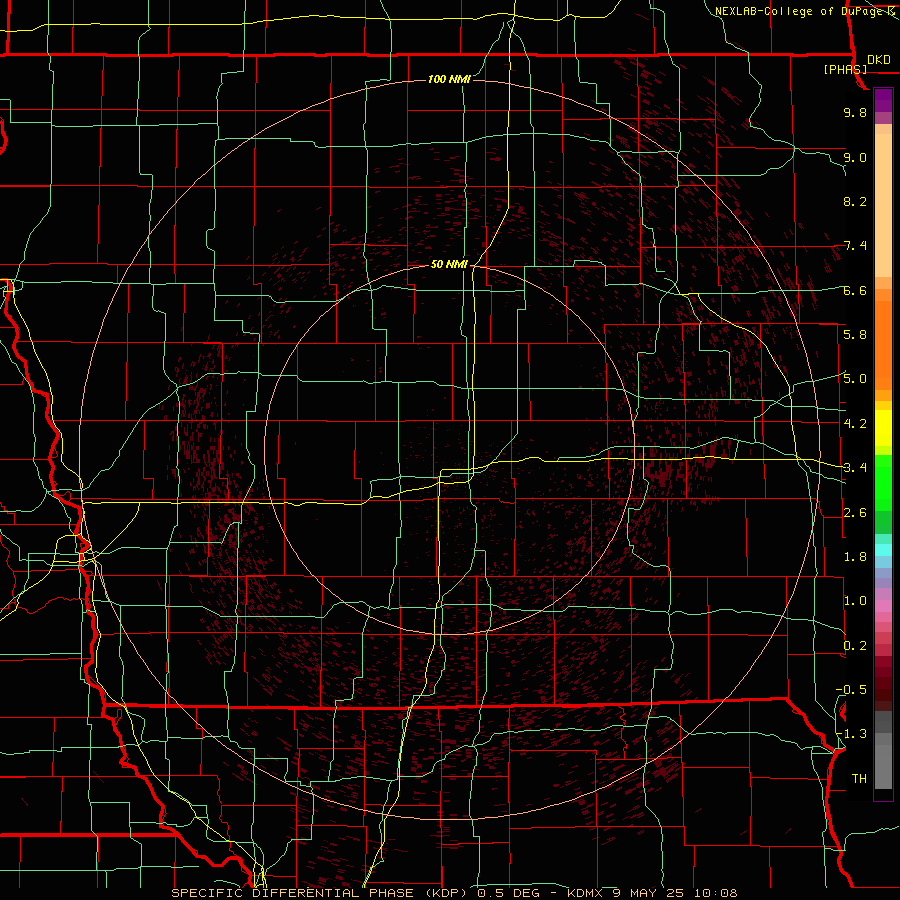Pick the peach swatch on the color scale

tap(883, 207)
